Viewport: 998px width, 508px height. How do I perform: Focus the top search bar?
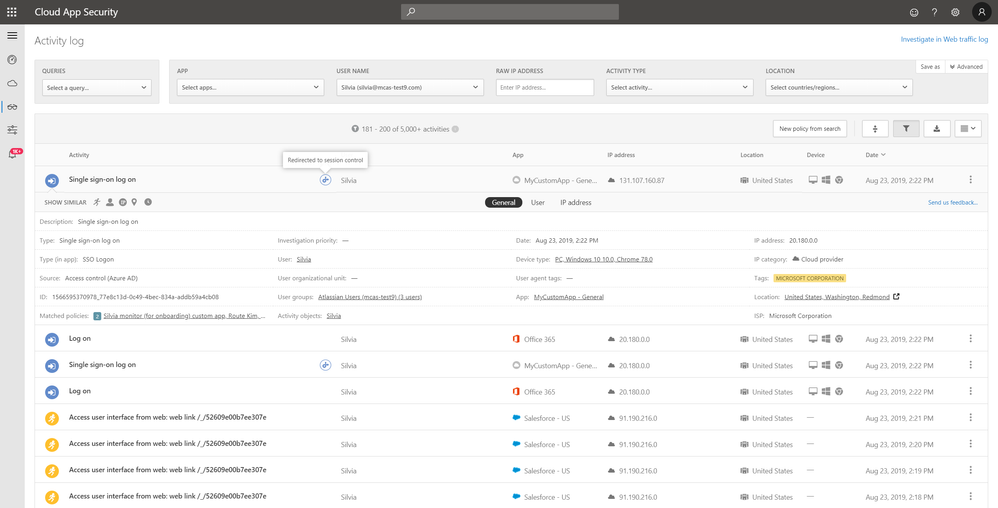(x=510, y=12)
